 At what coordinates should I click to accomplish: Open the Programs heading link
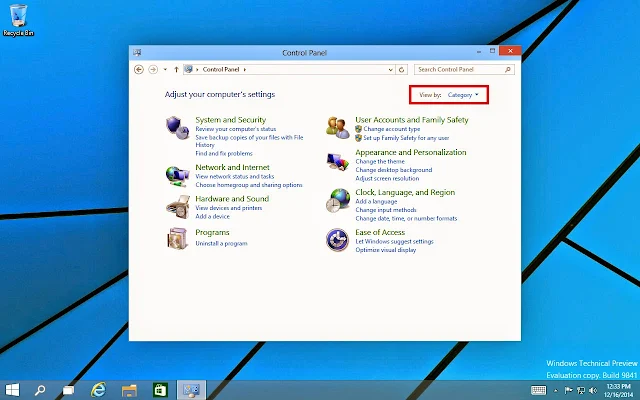point(212,233)
